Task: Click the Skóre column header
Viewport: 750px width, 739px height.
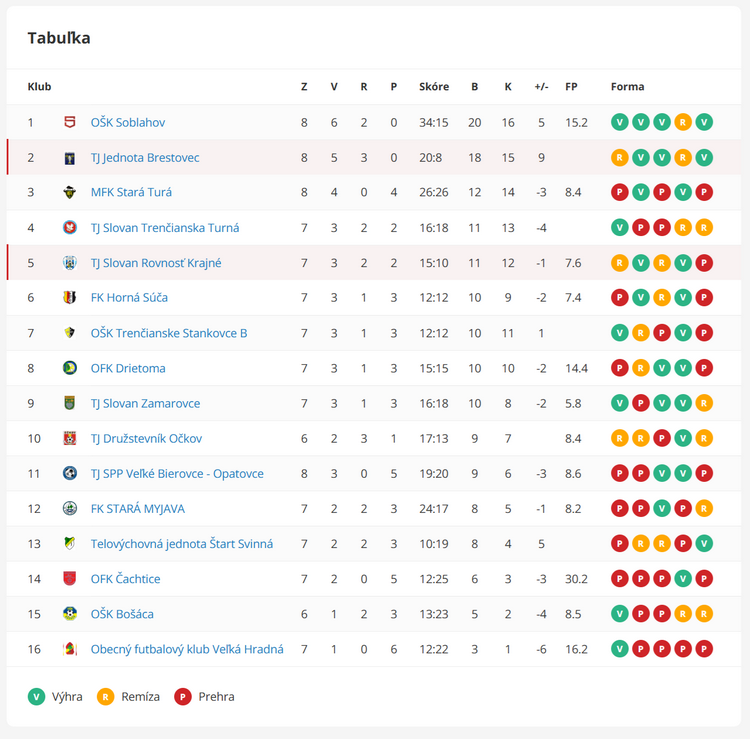Action: click(433, 87)
